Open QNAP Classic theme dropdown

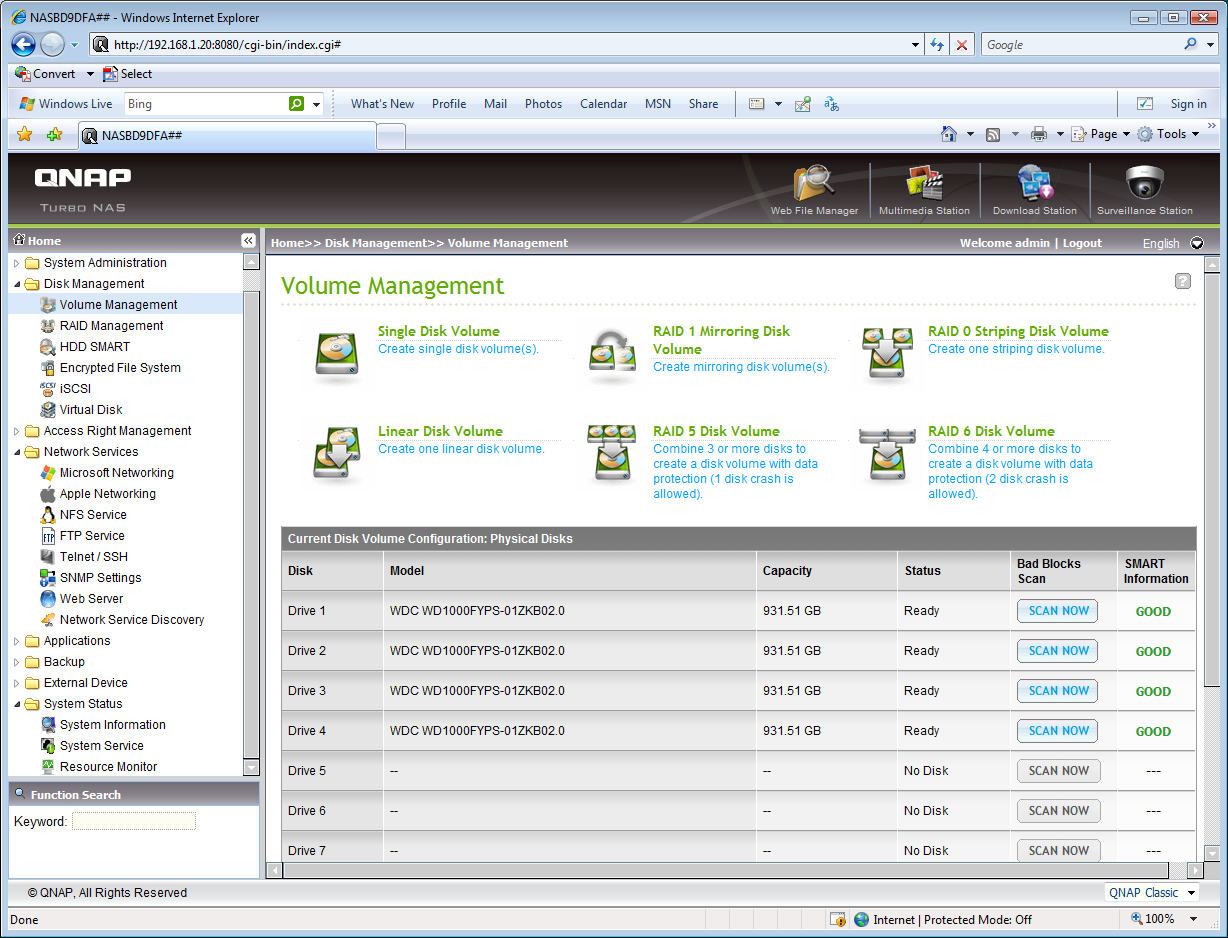(x=1152, y=892)
